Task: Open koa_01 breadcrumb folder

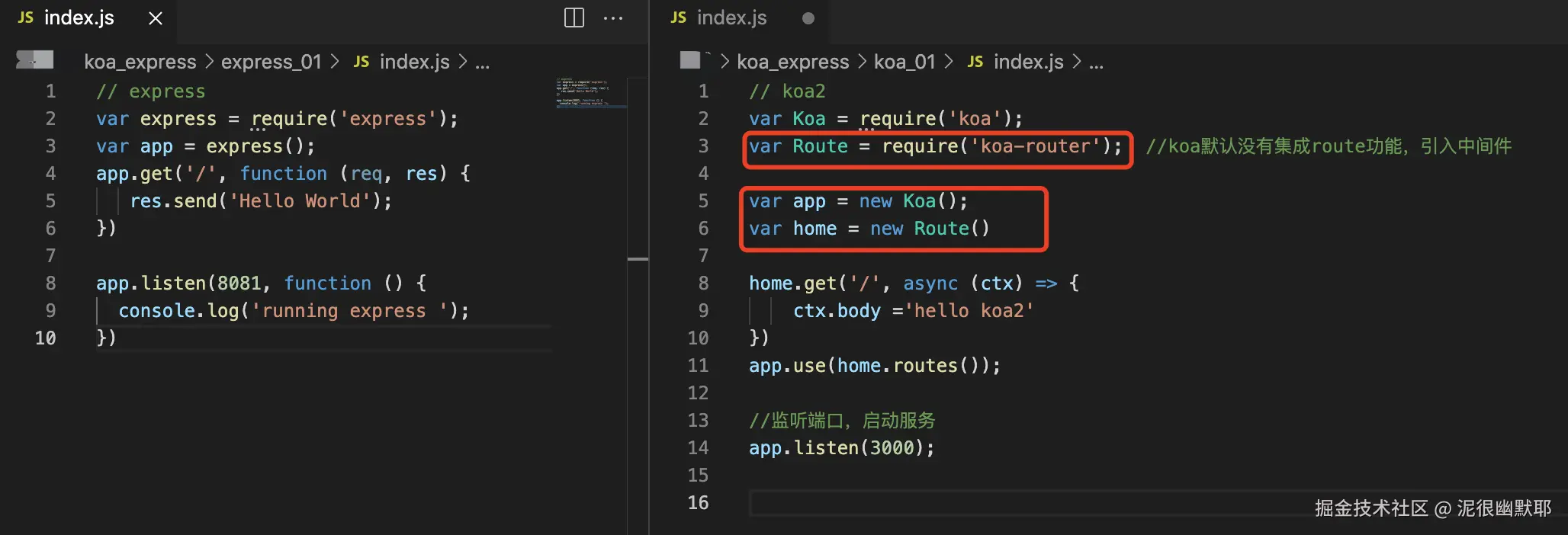Action: point(904,62)
